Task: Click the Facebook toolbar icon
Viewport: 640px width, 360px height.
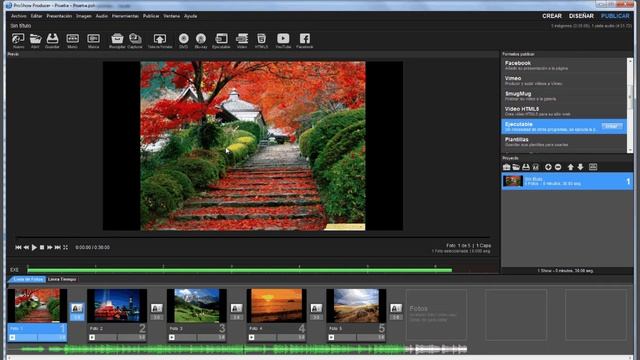Action: [304, 39]
